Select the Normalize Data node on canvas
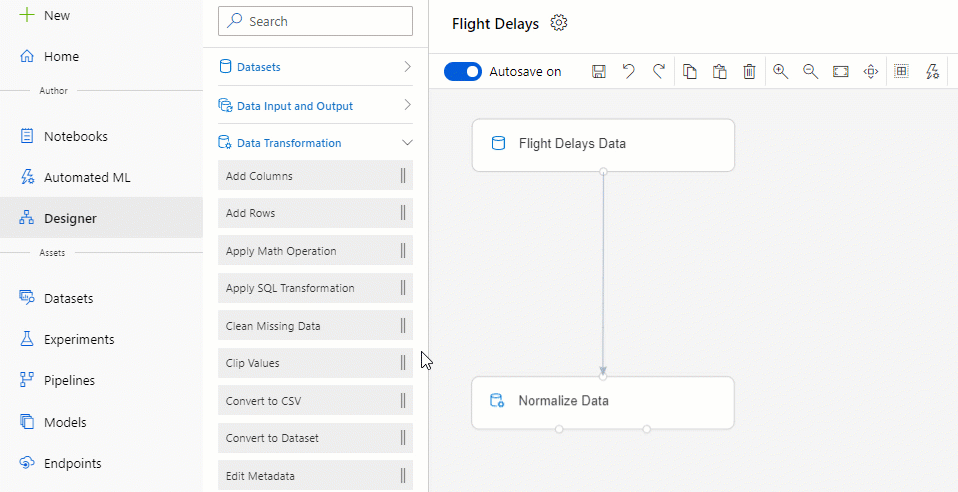Image resolution: width=958 pixels, height=492 pixels. point(603,402)
